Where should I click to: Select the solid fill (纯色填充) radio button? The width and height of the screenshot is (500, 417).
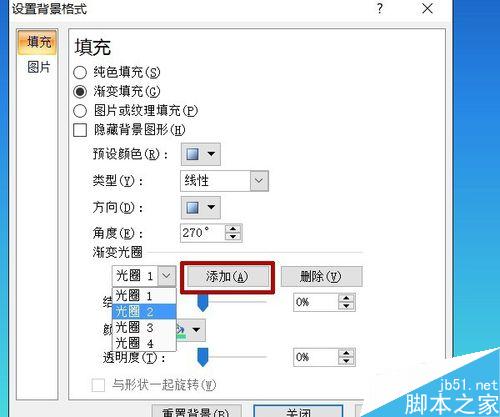pyautogui.click(x=80, y=72)
